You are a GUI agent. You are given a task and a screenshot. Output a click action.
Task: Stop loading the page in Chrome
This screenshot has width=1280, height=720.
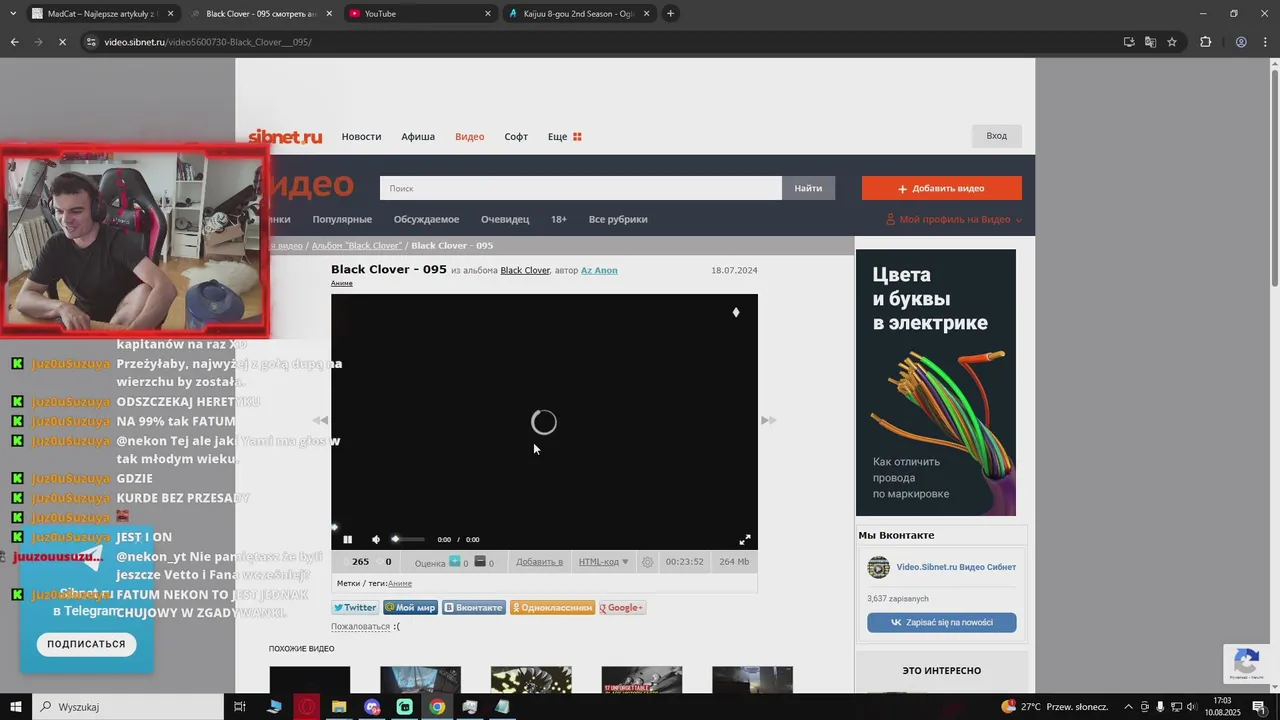61,42
